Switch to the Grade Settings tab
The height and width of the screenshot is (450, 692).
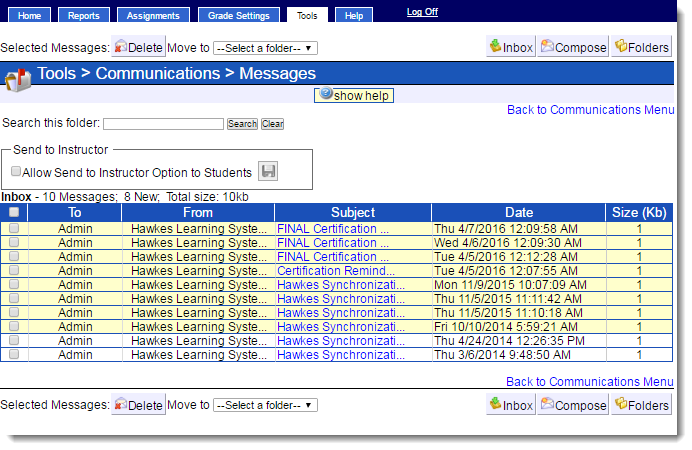[x=239, y=15]
